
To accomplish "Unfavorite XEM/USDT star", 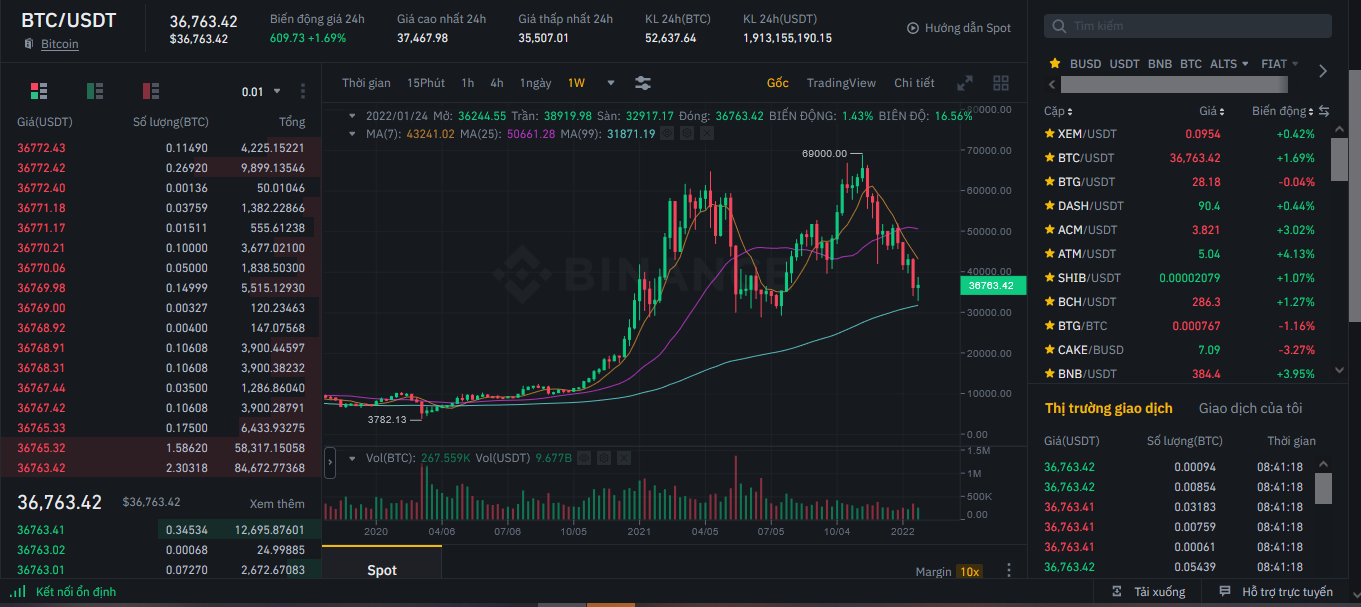I will [1050, 133].
